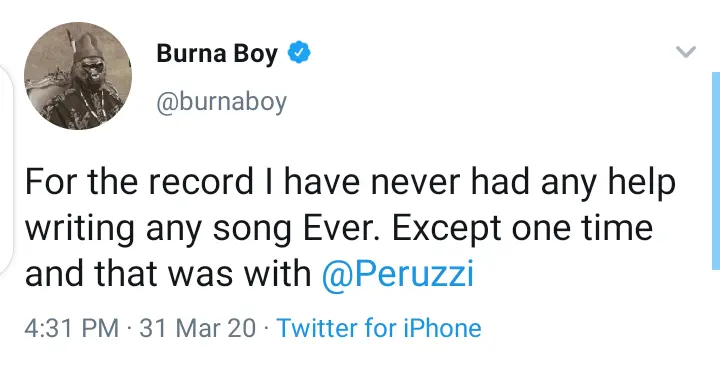Open the tweet options chevron menu
Image resolution: width=720 pixels, height=365 pixels.
686,52
